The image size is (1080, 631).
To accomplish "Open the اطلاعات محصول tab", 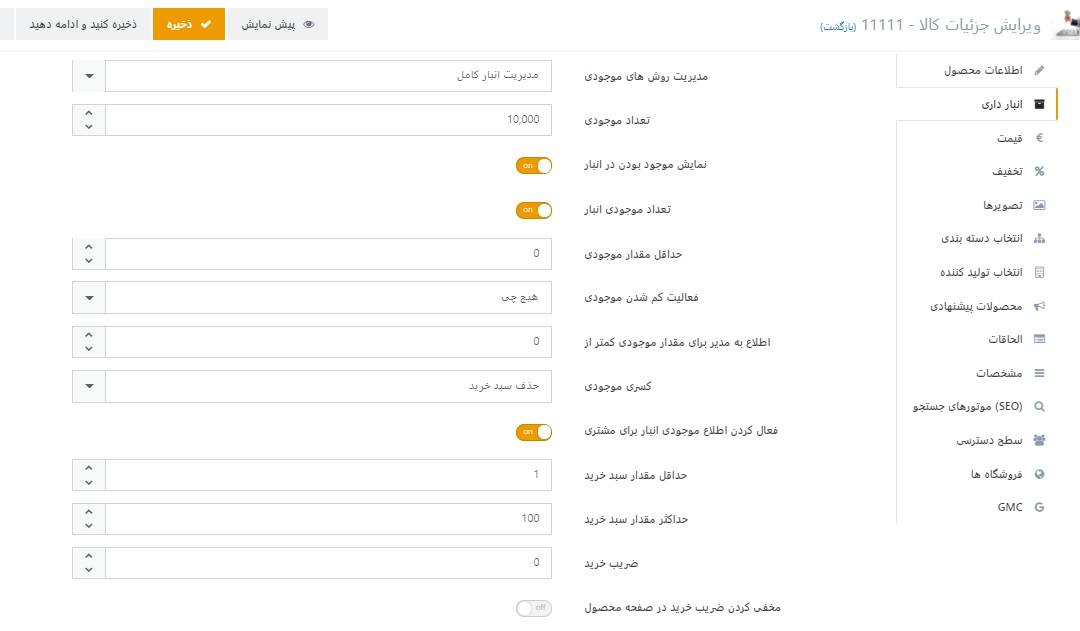I will point(977,70).
